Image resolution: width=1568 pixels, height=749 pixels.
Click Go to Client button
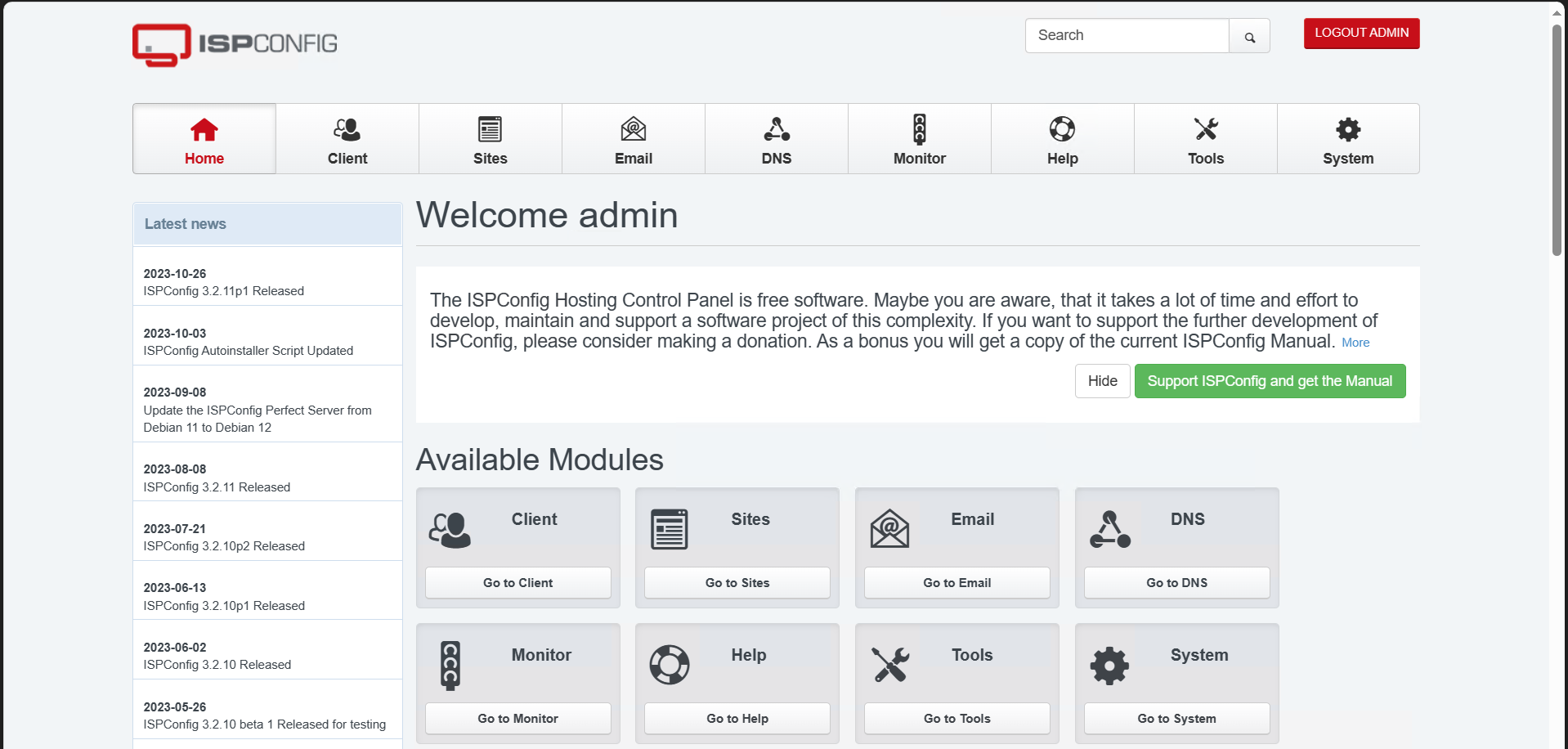pyautogui.click(x=518, y=583)
